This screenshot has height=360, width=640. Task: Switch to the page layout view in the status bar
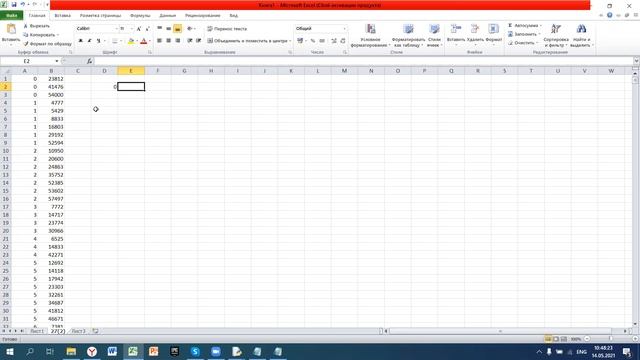point(556,339)
